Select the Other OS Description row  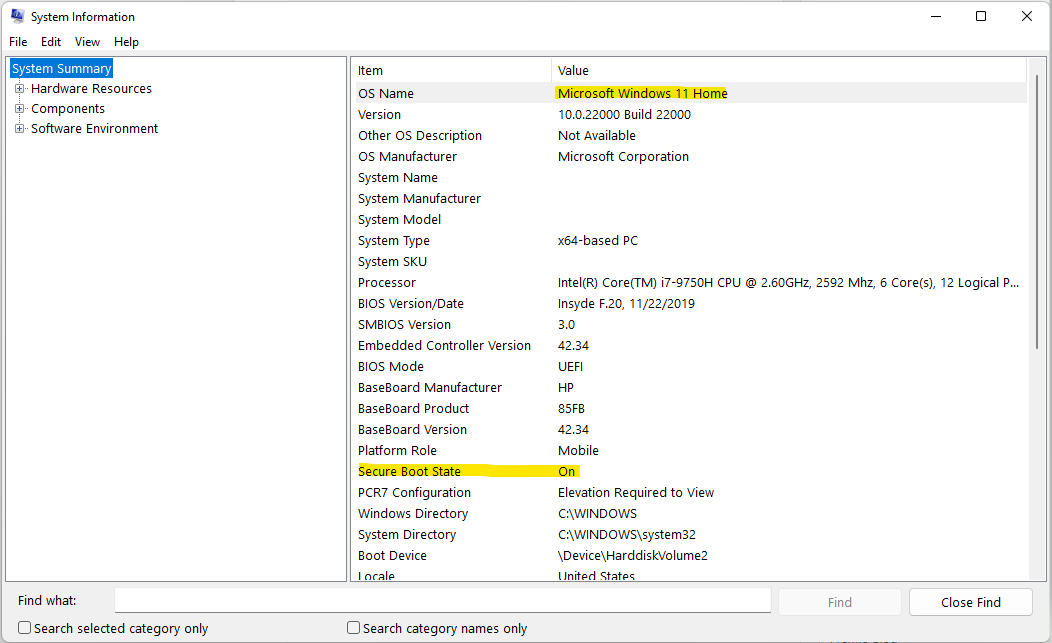[689, 136]
